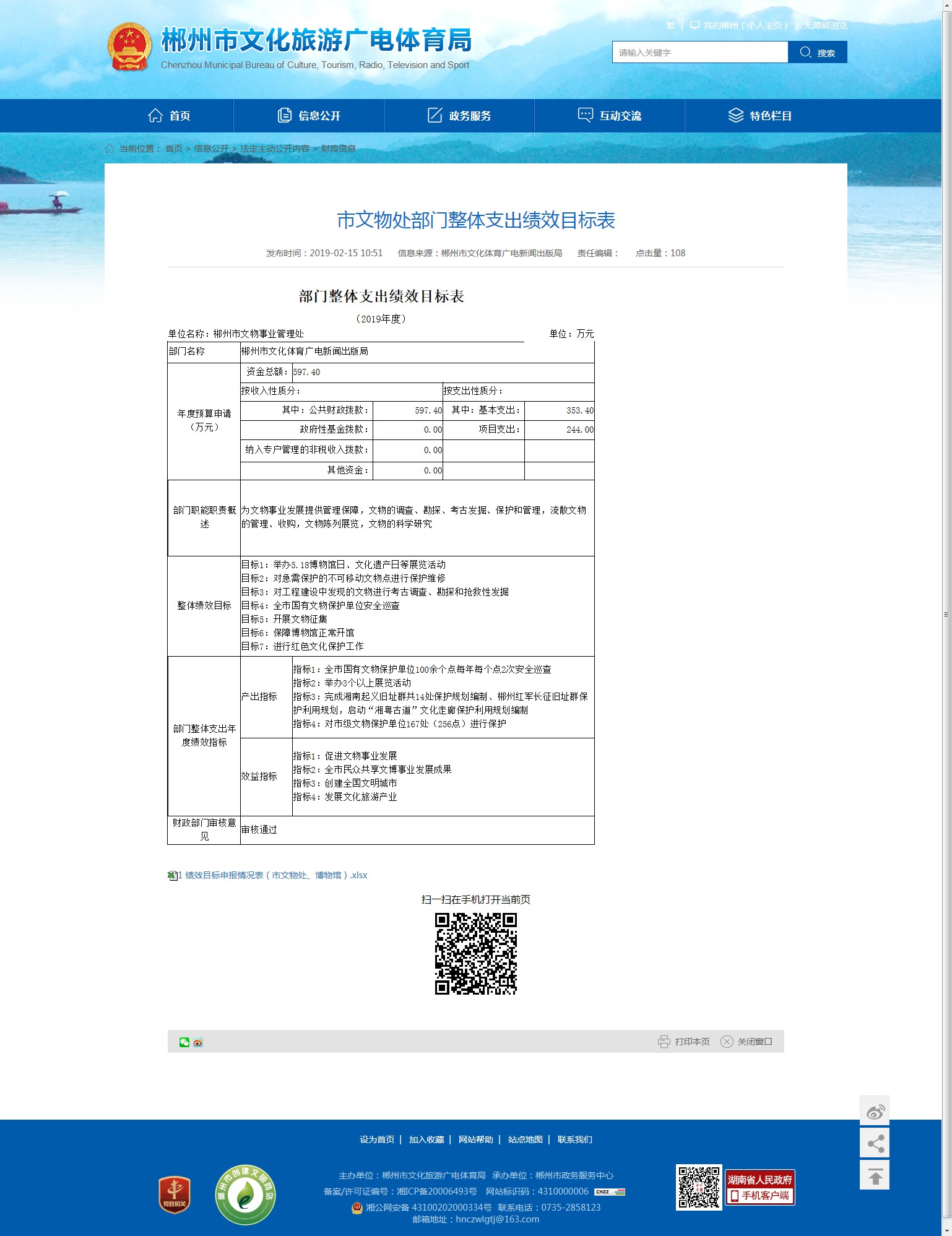Open 网站帮助 footer link
Image resolution: width=952 pixels, height=1236 pixels.
[x=476, y=1139]
